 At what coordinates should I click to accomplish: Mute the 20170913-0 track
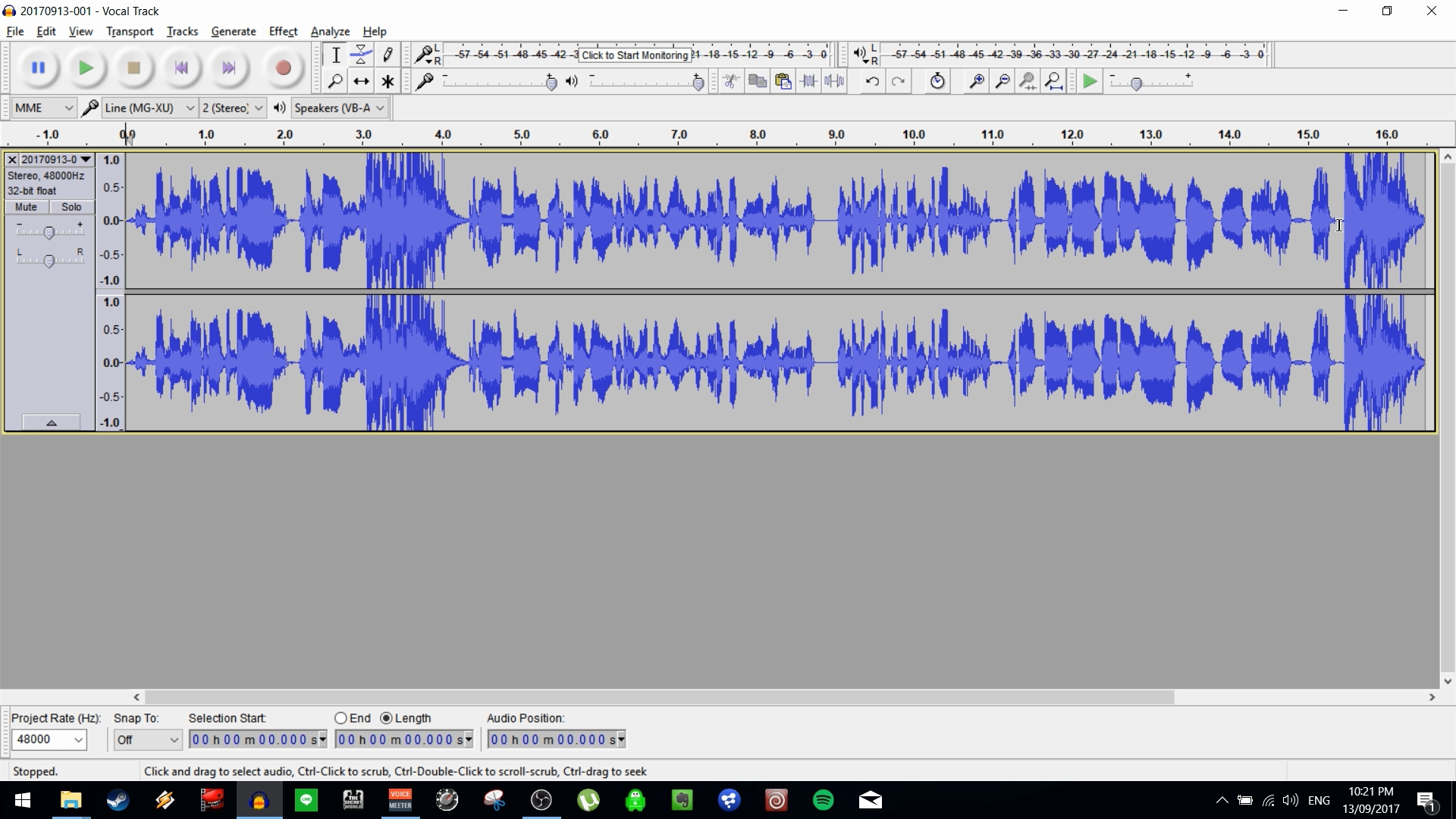[x=27, y=207]
